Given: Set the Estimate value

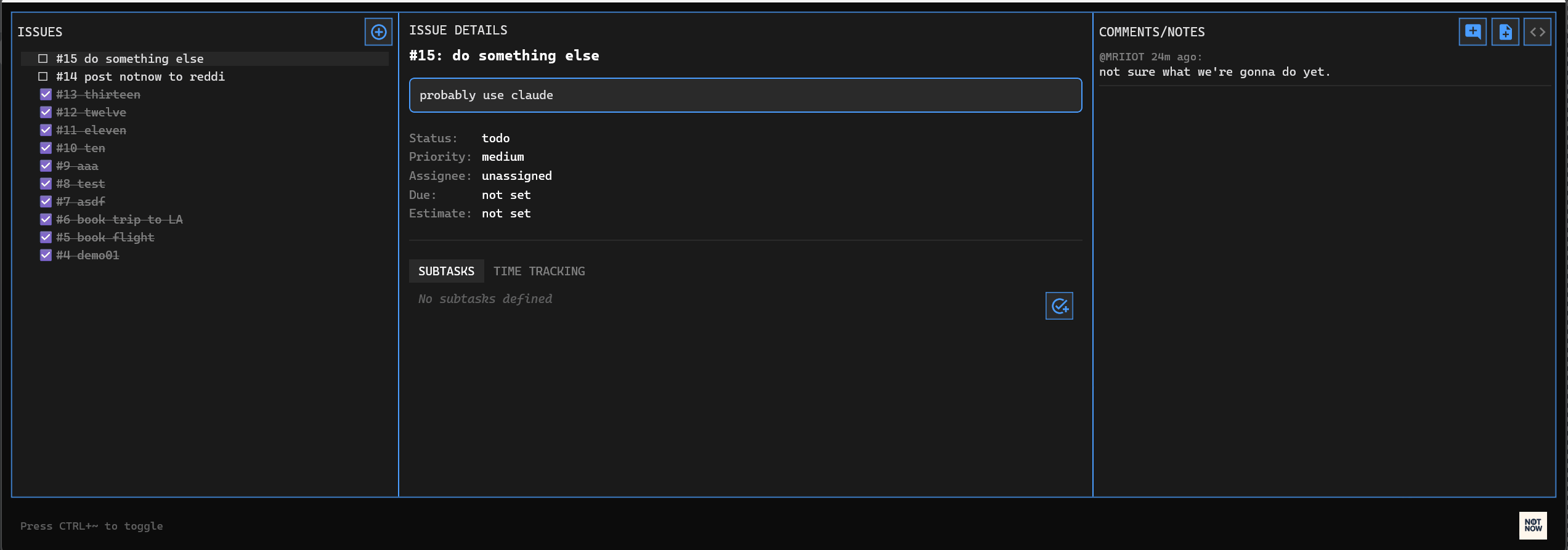Looking at the screenshot, I should (506, 214).
